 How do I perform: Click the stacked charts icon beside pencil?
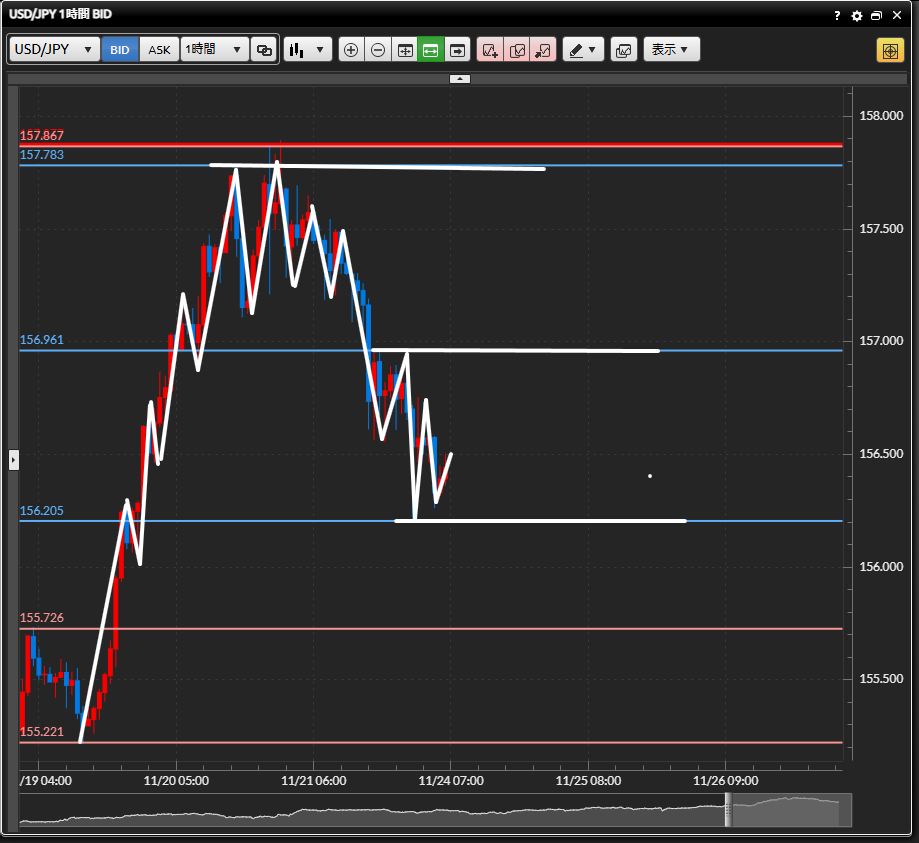click(x=623, y=50)
